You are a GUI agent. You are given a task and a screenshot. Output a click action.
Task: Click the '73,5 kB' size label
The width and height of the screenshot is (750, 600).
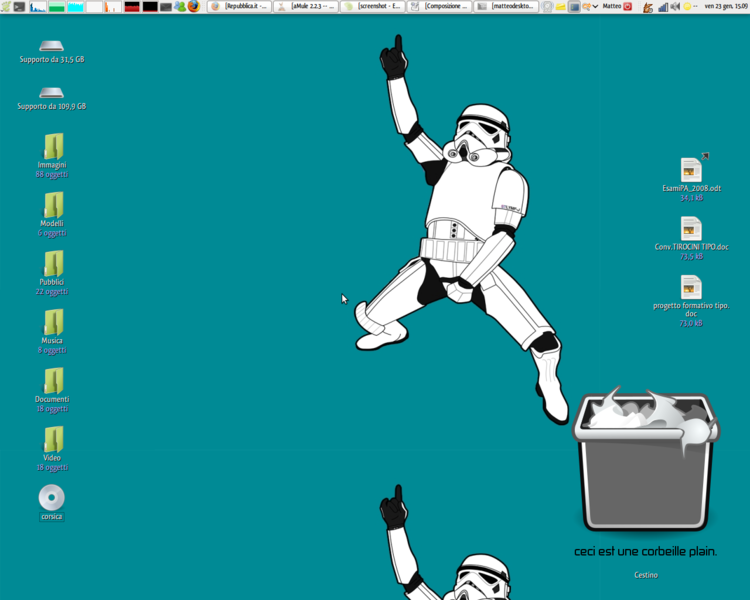pos(692,256)
